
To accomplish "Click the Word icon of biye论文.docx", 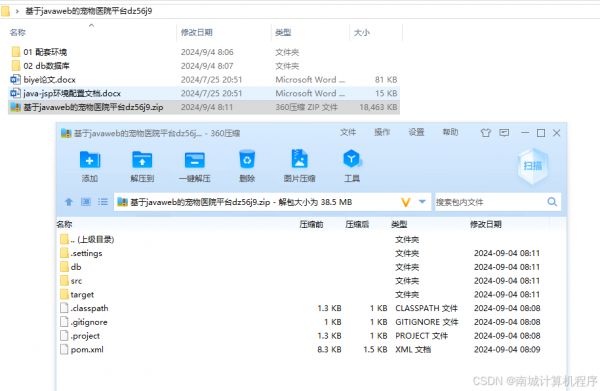I will tap(15, 80).
